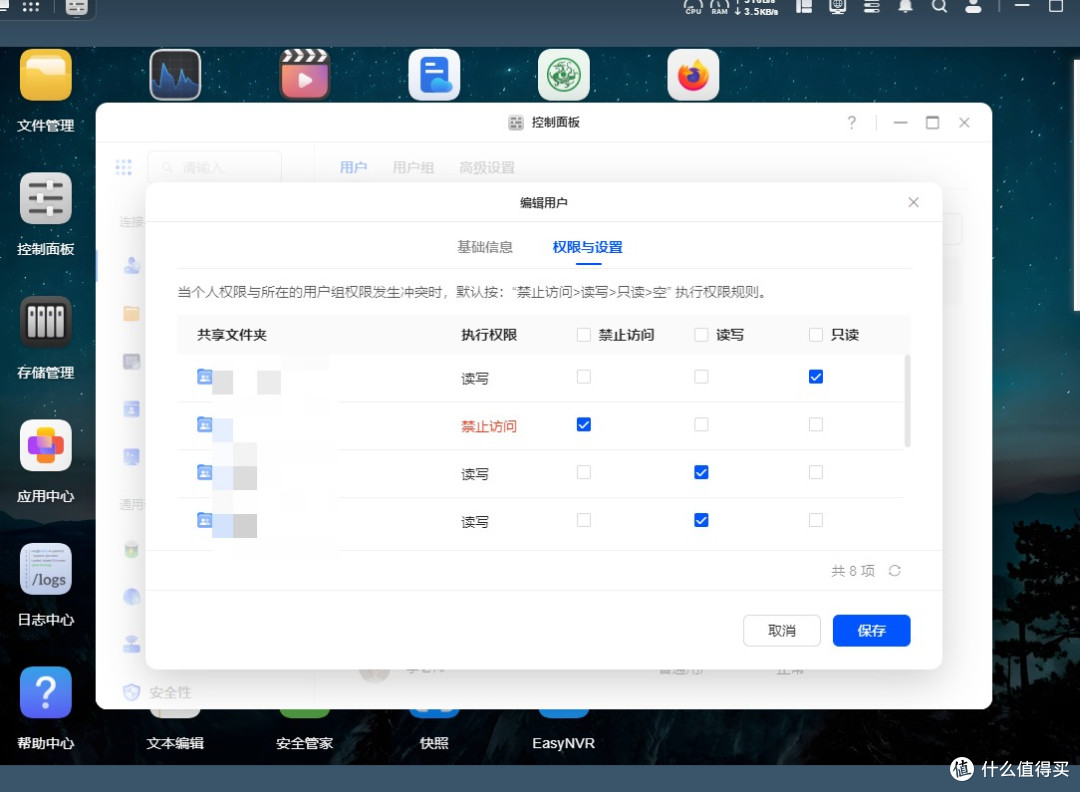Select the 权限与设置 tab
Screen dimensions: 1080x792
click(588, 247)
